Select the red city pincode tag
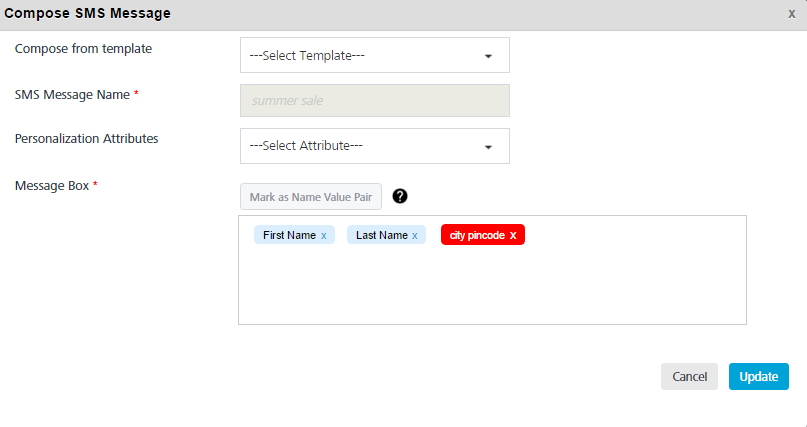Viewport: 807px width, 427px height. [477, 235]
